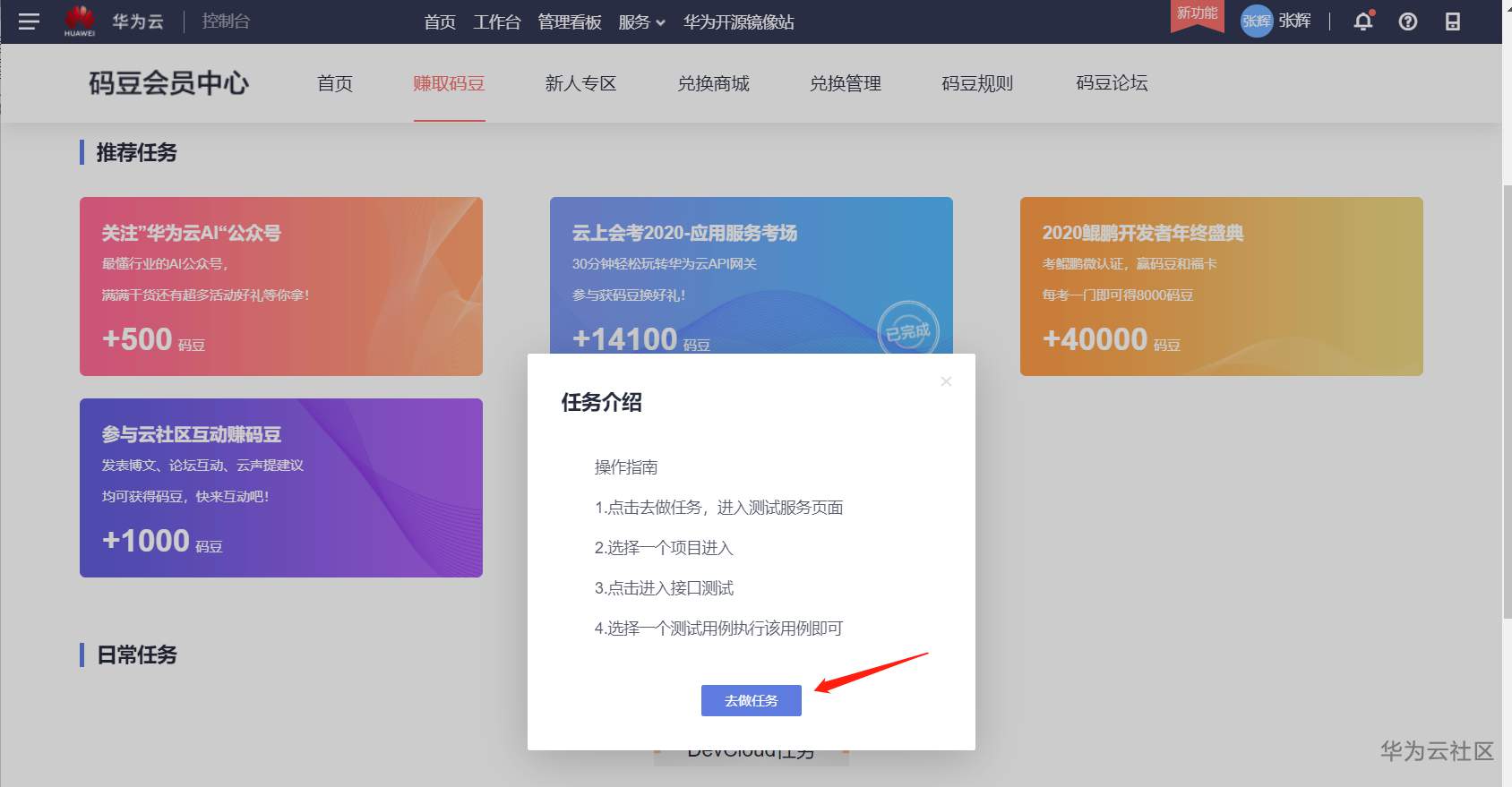Screen dimensions: 1512x787
Task: Click the 去做任务 button
Action: pyautogui.click(x=752, y=700)
